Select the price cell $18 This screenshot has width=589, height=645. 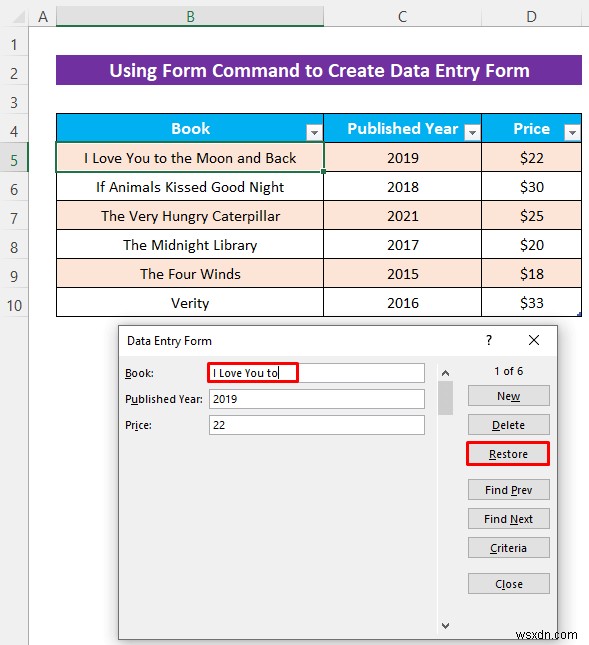tap(531, 274)
